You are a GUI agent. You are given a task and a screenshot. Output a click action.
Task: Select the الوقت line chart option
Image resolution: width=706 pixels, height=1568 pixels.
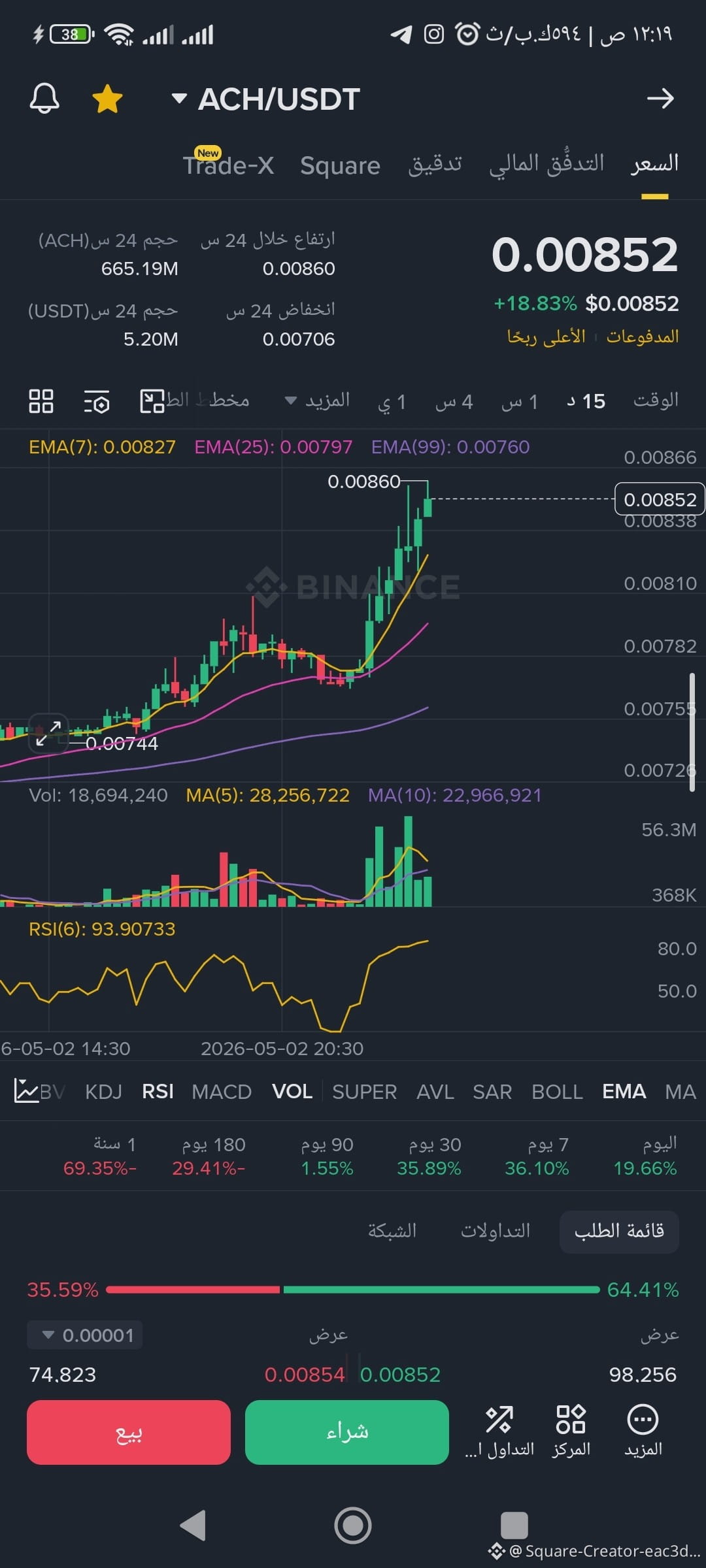pos(656,400)
